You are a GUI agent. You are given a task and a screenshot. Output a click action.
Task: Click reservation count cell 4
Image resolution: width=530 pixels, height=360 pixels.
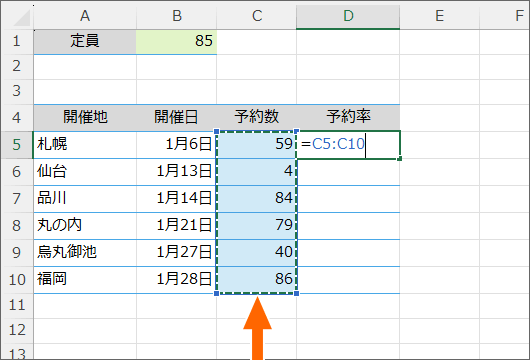(257, 172)
